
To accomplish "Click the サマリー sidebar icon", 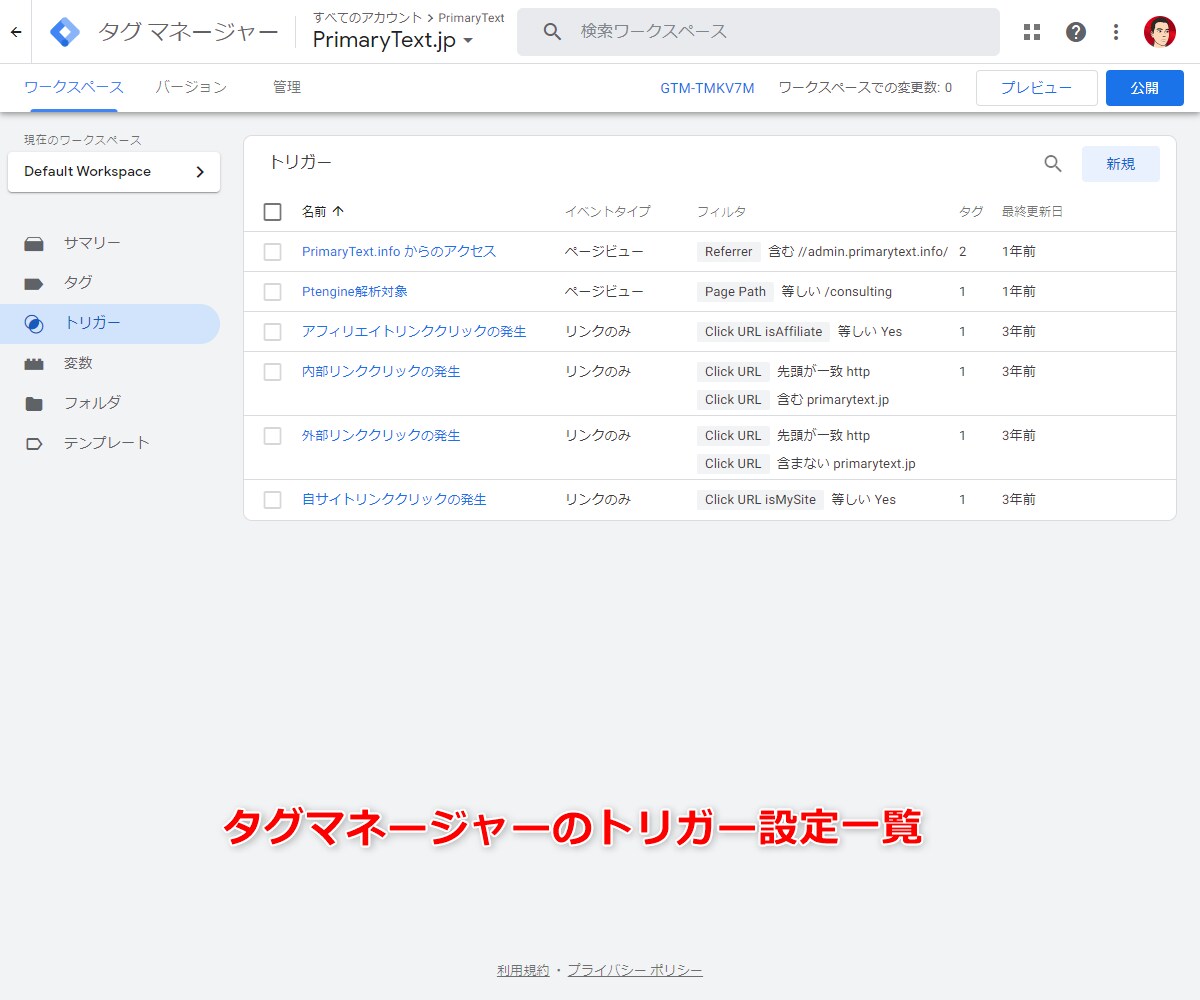I will pos(34,243).
